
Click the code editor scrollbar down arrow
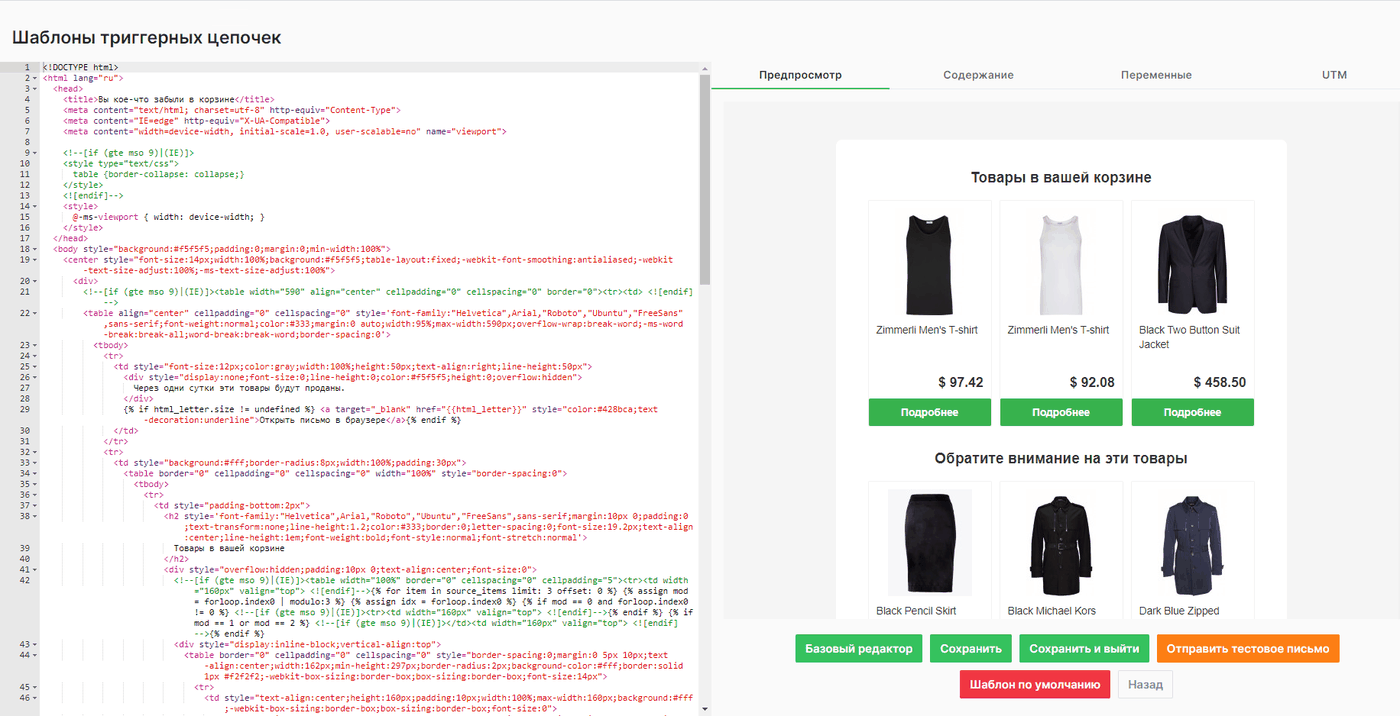coord(704,709)
